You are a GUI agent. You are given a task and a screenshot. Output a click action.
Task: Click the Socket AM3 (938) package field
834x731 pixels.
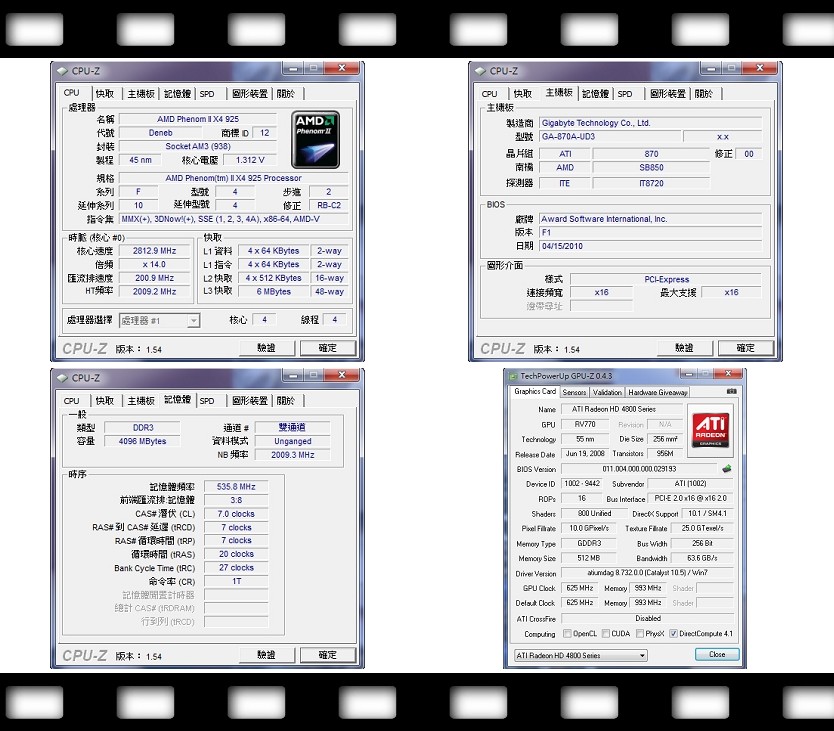[x=198, y=146]
